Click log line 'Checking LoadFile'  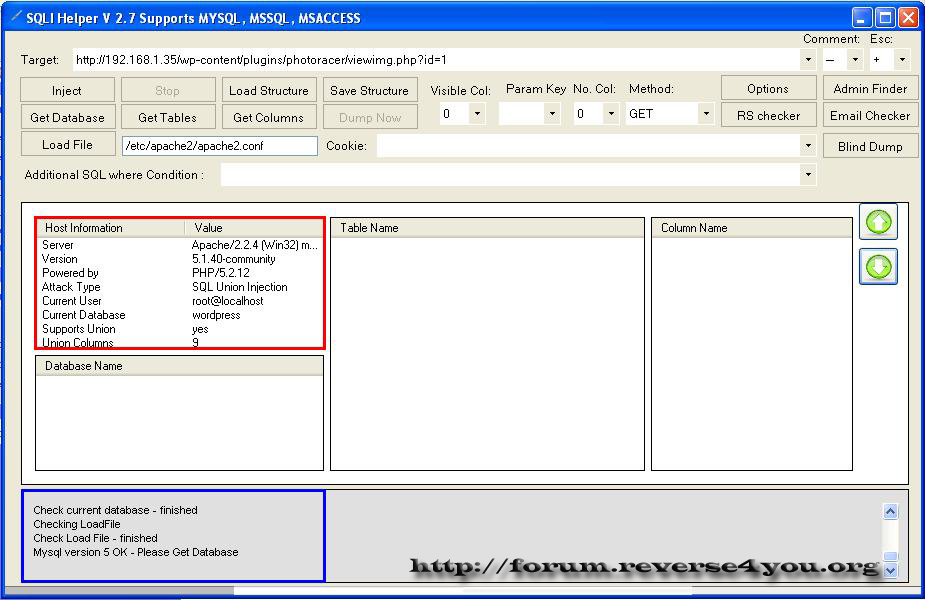(77, 524)
